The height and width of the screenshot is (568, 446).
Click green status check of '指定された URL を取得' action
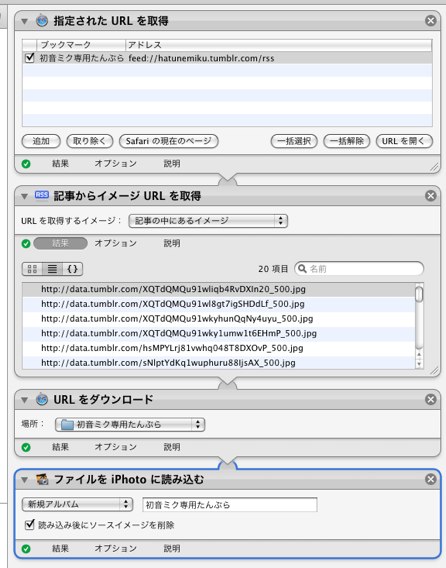[x=26, y=164]
